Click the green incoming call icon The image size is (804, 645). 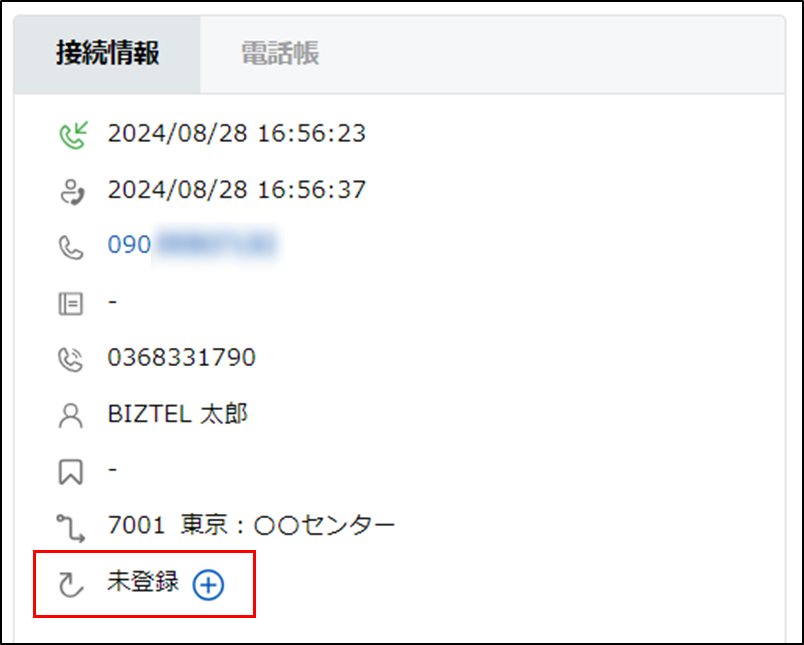point(70,133)
